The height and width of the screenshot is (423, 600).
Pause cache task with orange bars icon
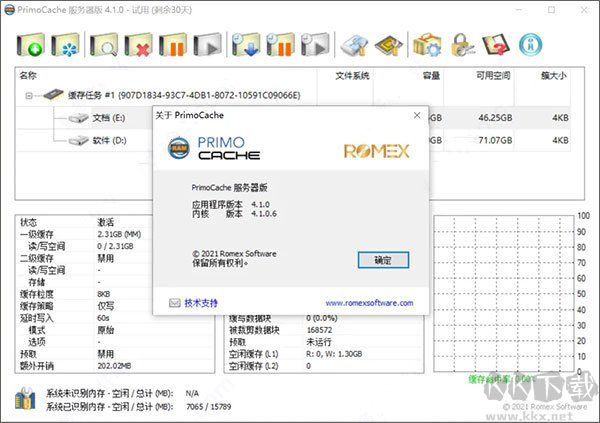pyautogui.click(x=173, y=45)
